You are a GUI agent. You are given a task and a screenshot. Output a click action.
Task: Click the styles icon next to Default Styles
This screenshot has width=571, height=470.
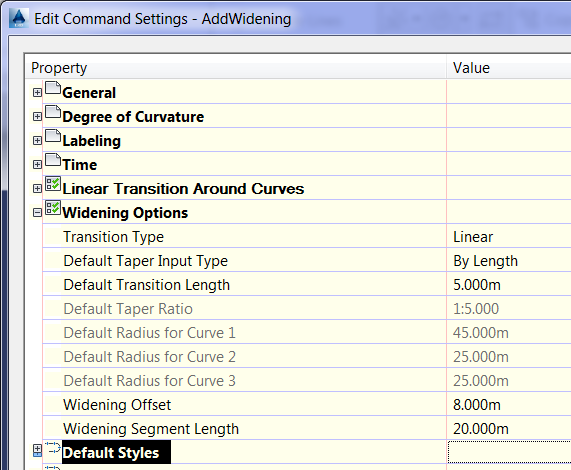[53, 448]
